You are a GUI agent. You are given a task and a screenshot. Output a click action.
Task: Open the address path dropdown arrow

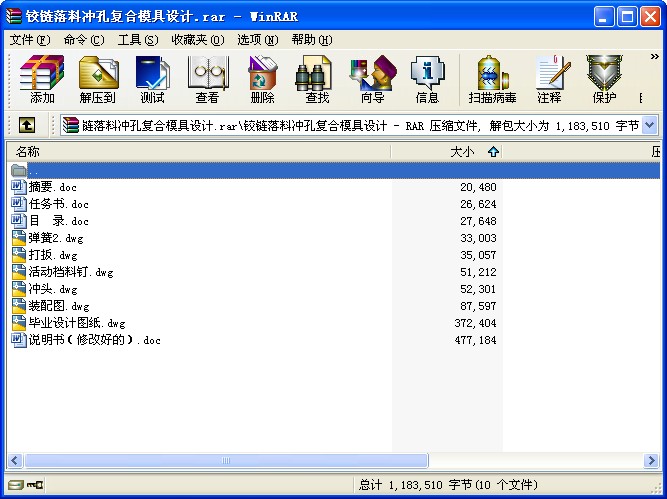tap(650, 125)
